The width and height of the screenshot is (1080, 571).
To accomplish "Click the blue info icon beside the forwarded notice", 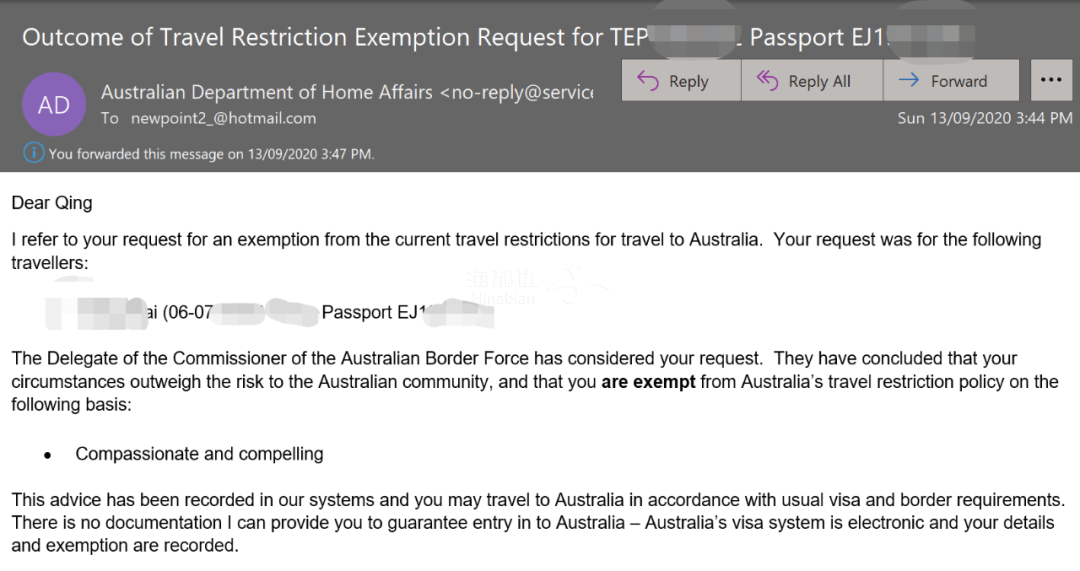I will pyautogui.click(x=33, y=153).
